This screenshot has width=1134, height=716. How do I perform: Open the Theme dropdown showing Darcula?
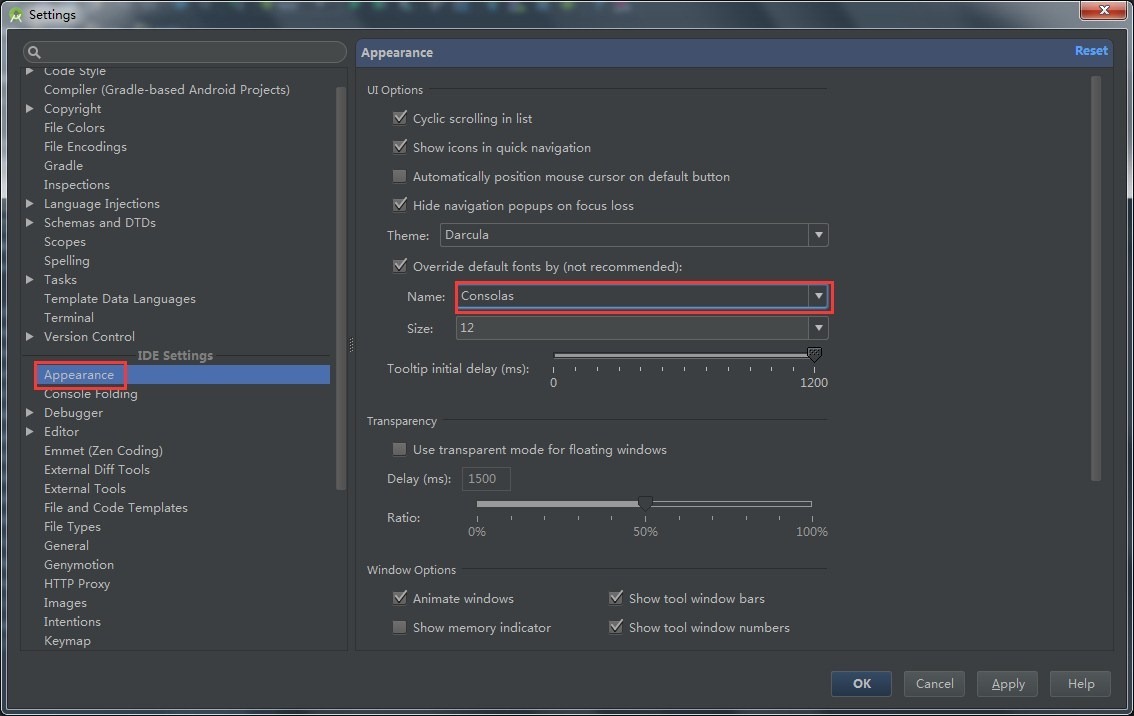tap(818, 235)
